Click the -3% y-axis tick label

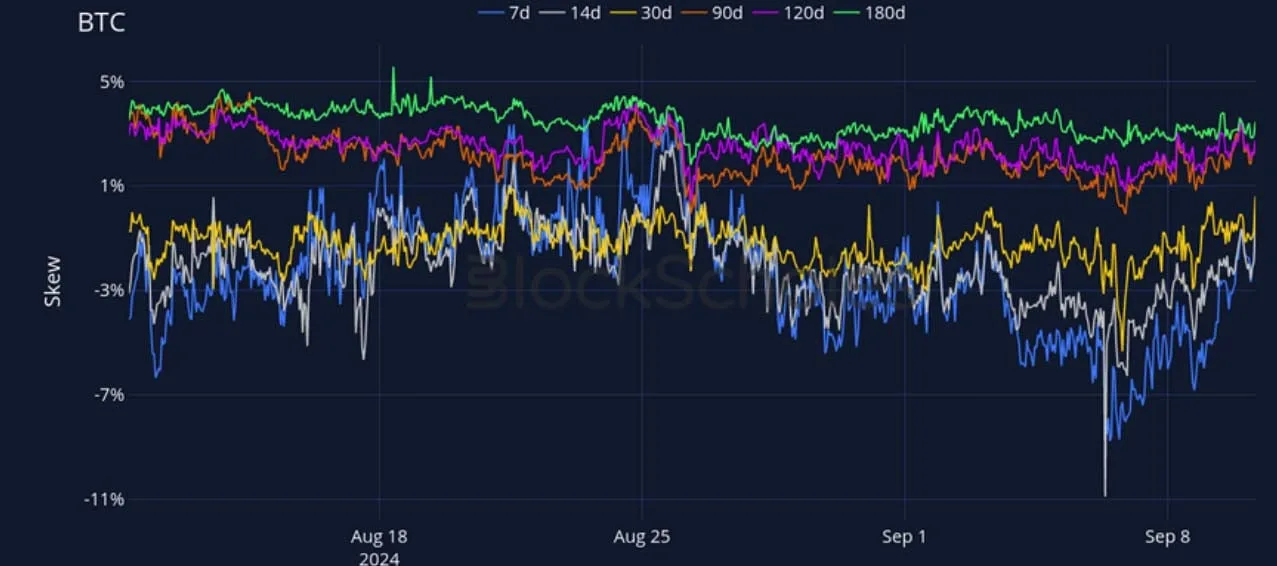click(x=109, y=291)
